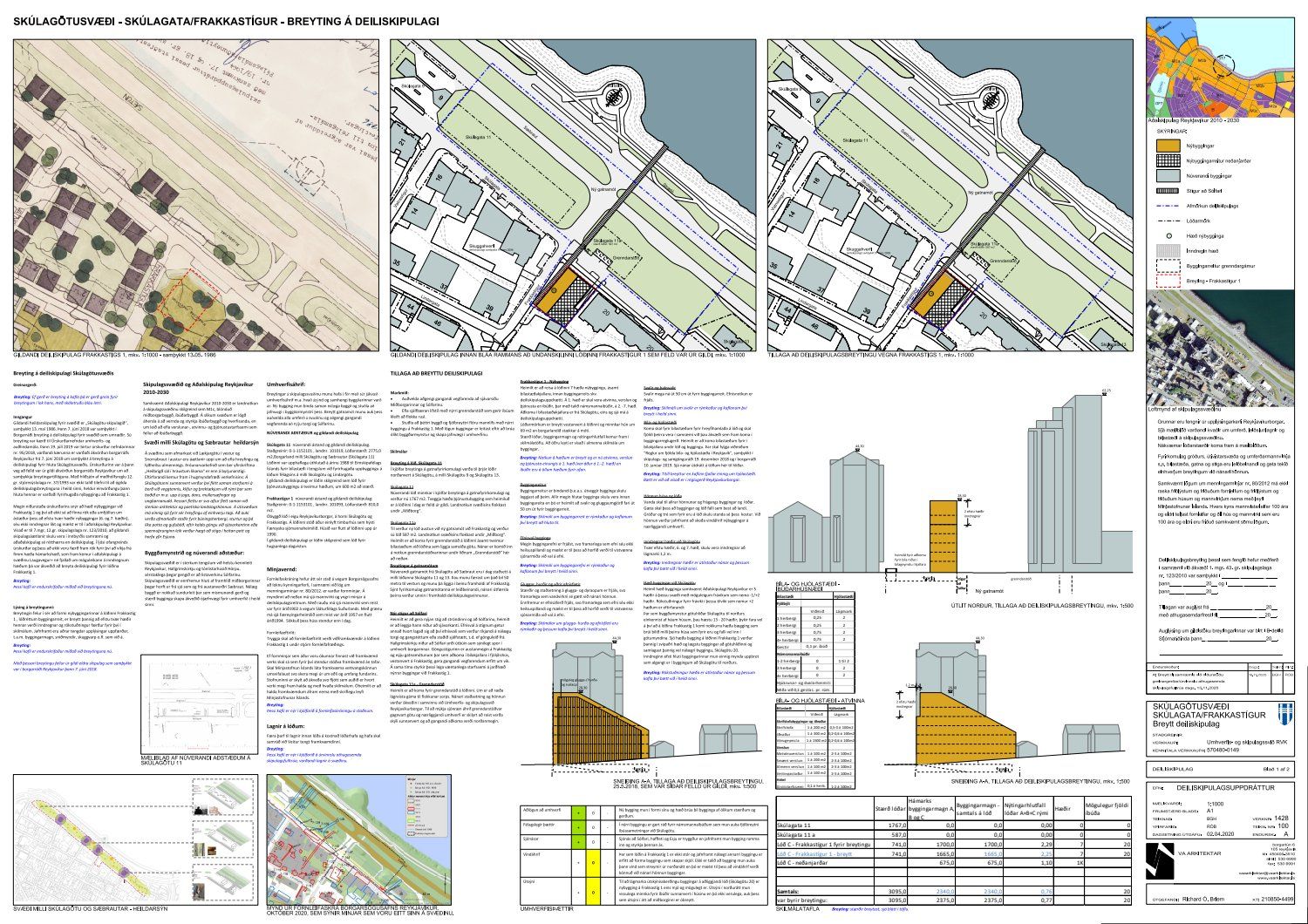Click the main document title heading

[226, 21]
